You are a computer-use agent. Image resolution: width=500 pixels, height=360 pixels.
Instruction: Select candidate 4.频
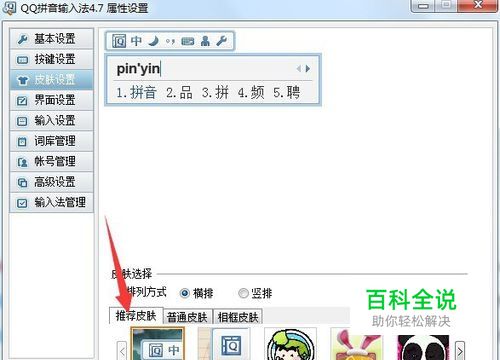251,92
